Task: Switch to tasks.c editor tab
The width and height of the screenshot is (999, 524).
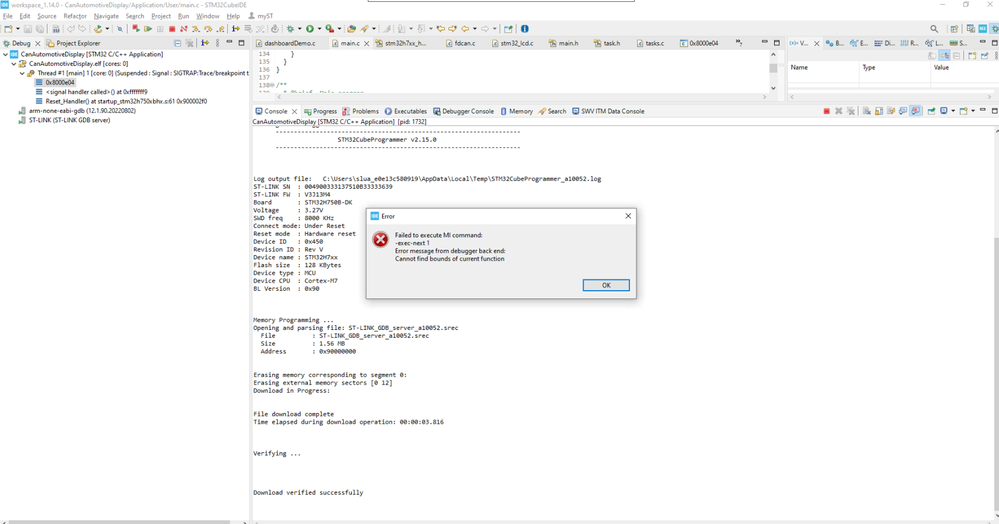Action: 649,43
